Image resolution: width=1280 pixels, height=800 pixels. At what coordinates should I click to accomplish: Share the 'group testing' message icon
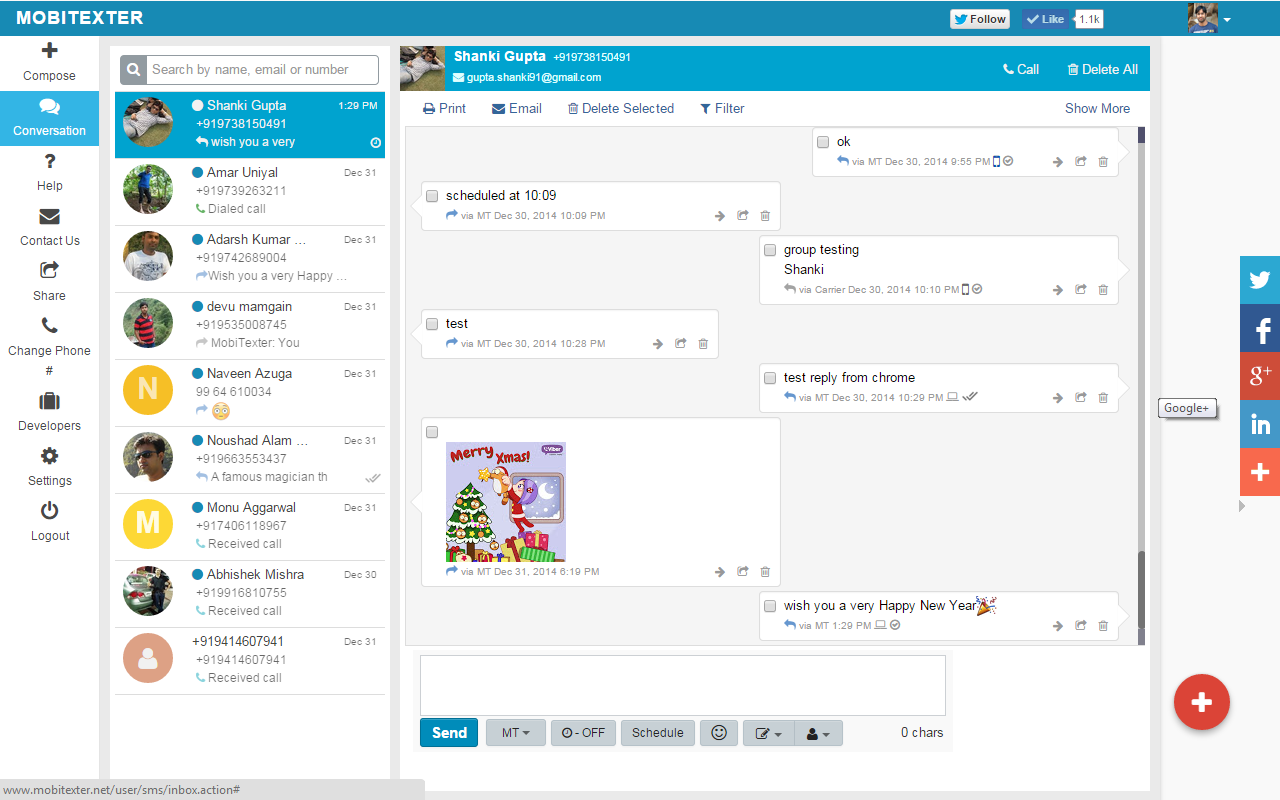click(x=1081, y=290)
